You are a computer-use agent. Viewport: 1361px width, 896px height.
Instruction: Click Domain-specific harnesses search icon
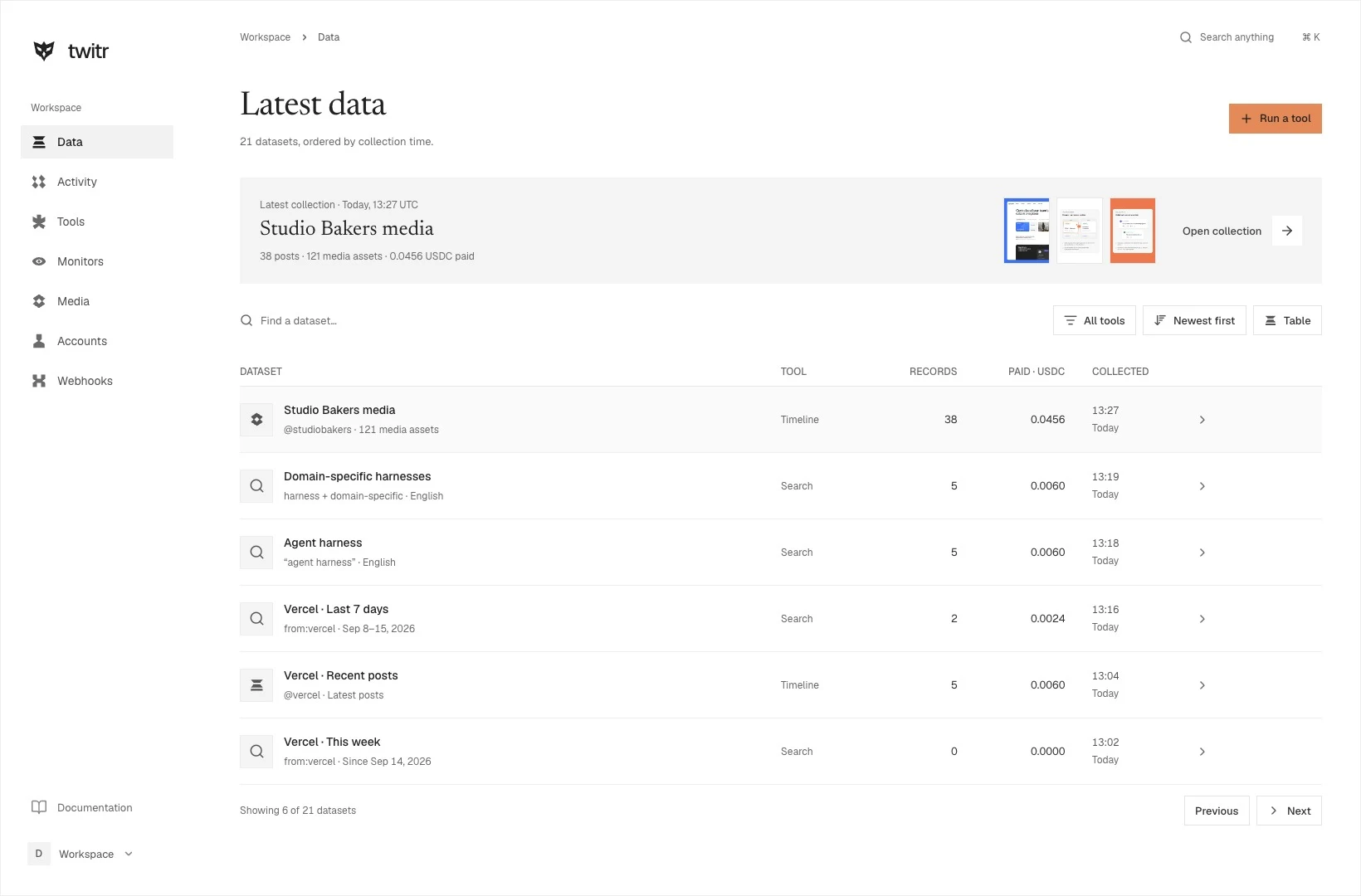pyautogui.click(x=256, y=486)
